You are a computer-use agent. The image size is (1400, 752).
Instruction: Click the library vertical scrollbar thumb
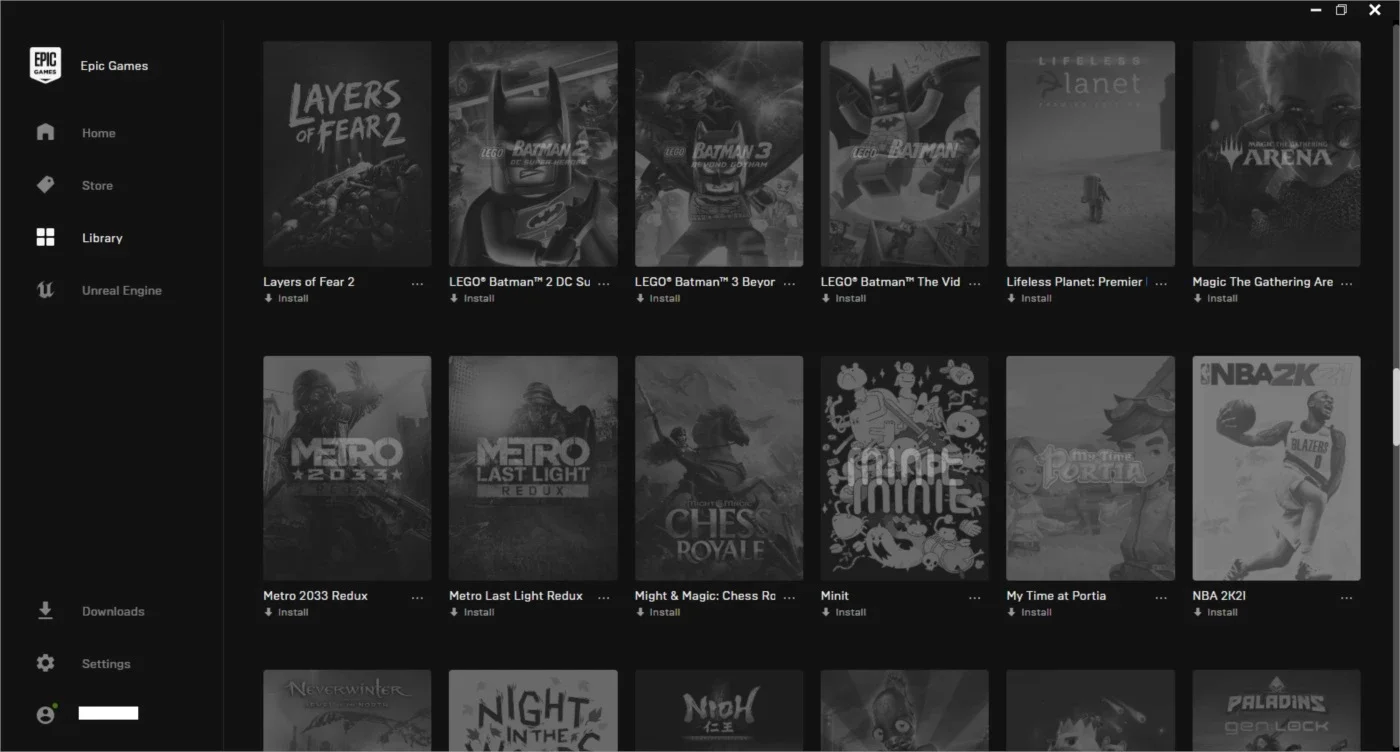pyautogui.click(x=1396, y=407)
